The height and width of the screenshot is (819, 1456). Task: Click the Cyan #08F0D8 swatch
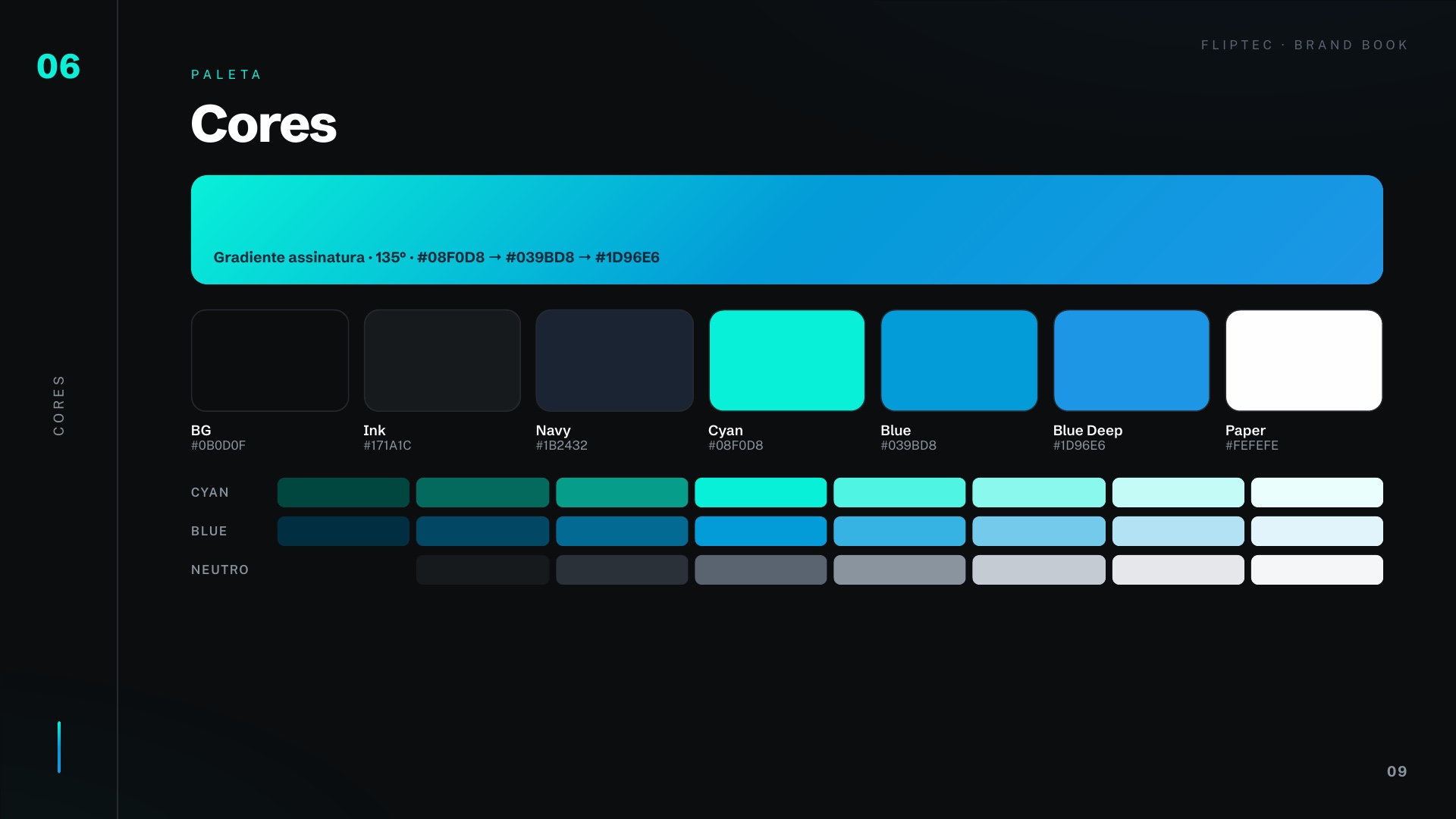pyautogui.click(x=787, y=360)
